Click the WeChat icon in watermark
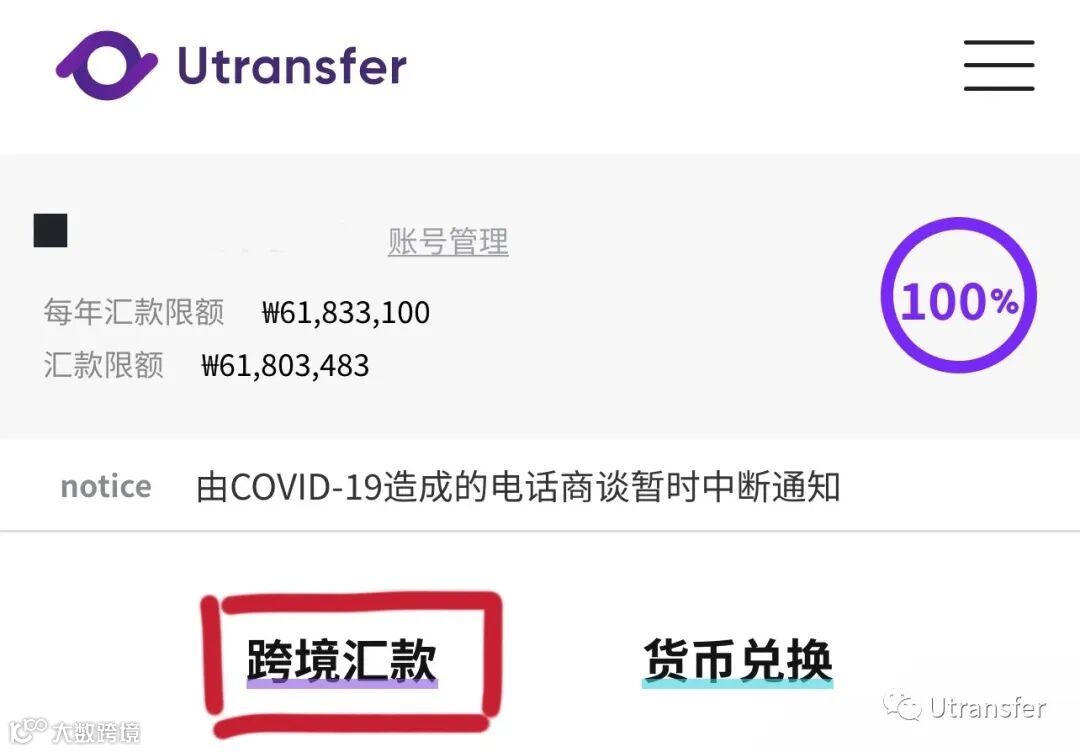Image resolution: width=1080 pixels, height=752 pixels. tap(902, 706)
